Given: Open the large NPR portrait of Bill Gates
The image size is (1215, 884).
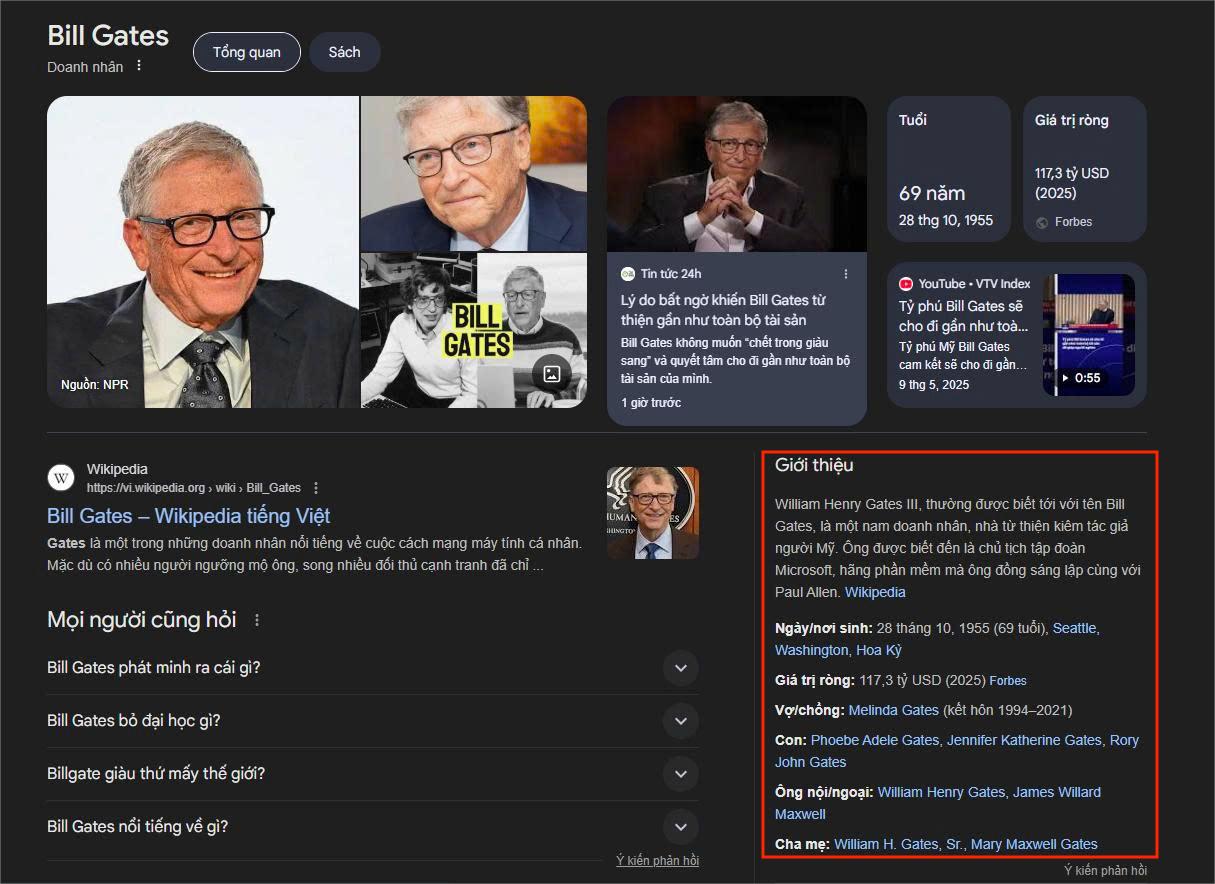Looking at the screenshot, I should click(203, 252).
